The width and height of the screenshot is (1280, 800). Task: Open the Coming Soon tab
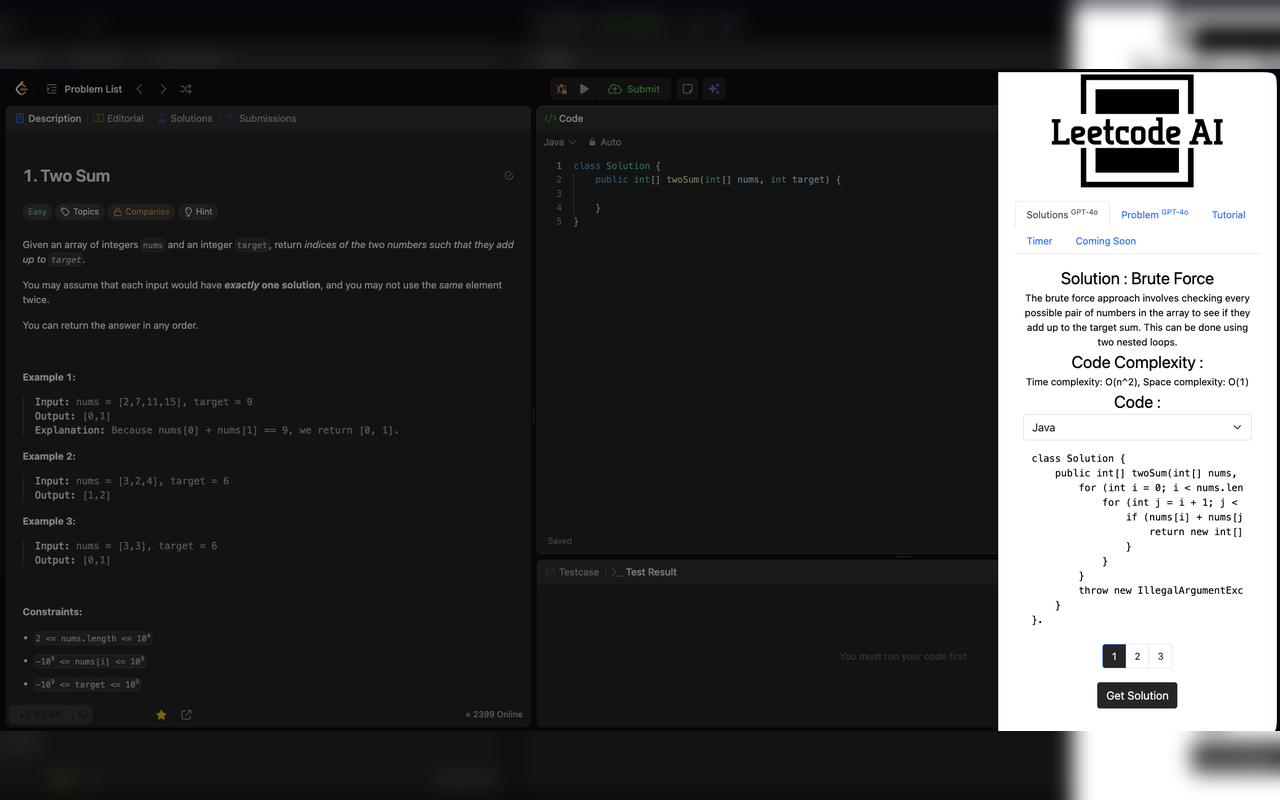click(x=1106, y=241)
